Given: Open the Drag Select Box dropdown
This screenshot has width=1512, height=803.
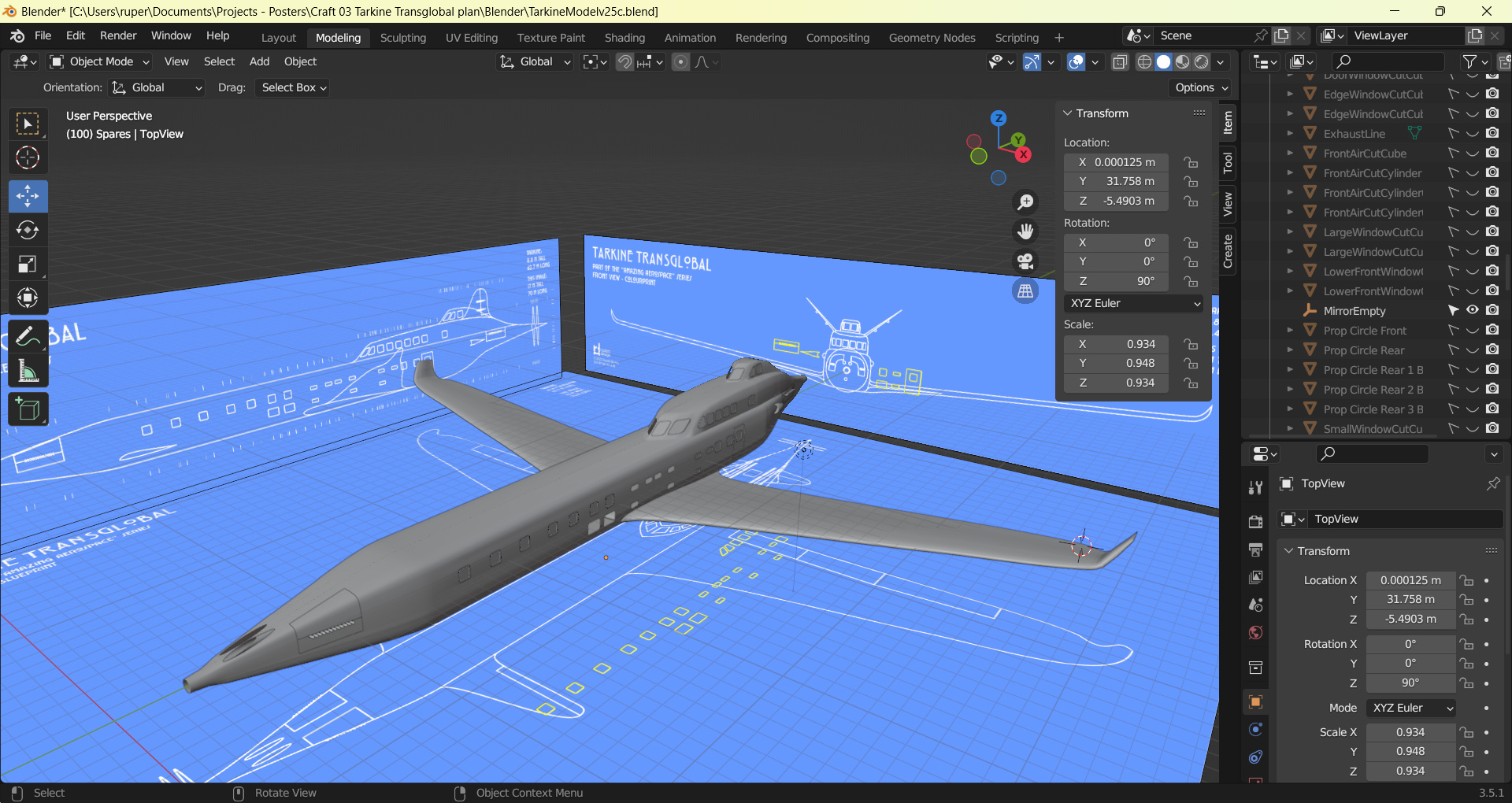Looking at the screenshot, I should 292,87.
